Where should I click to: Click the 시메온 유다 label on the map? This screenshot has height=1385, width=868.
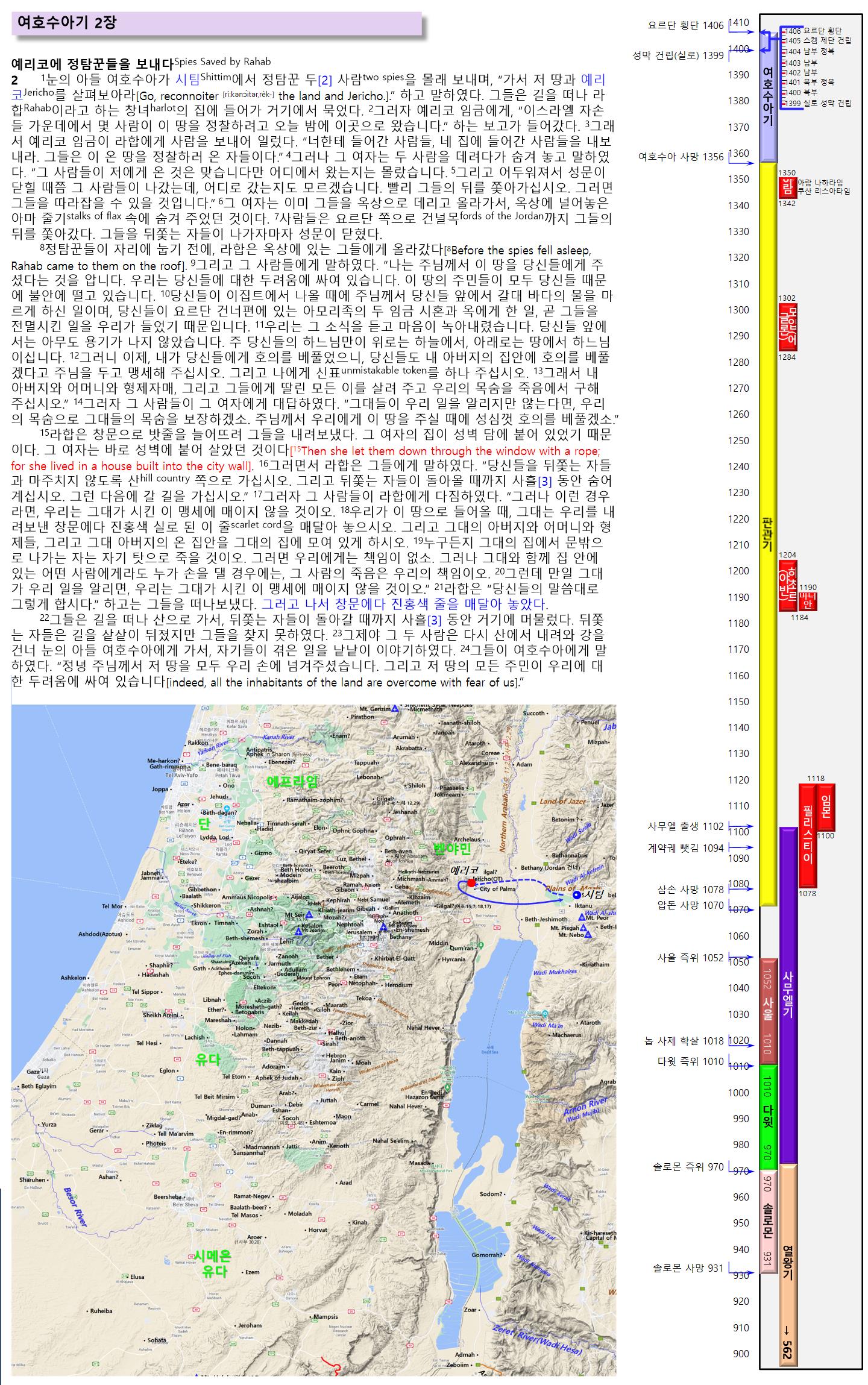click(x=212, y=1264)
